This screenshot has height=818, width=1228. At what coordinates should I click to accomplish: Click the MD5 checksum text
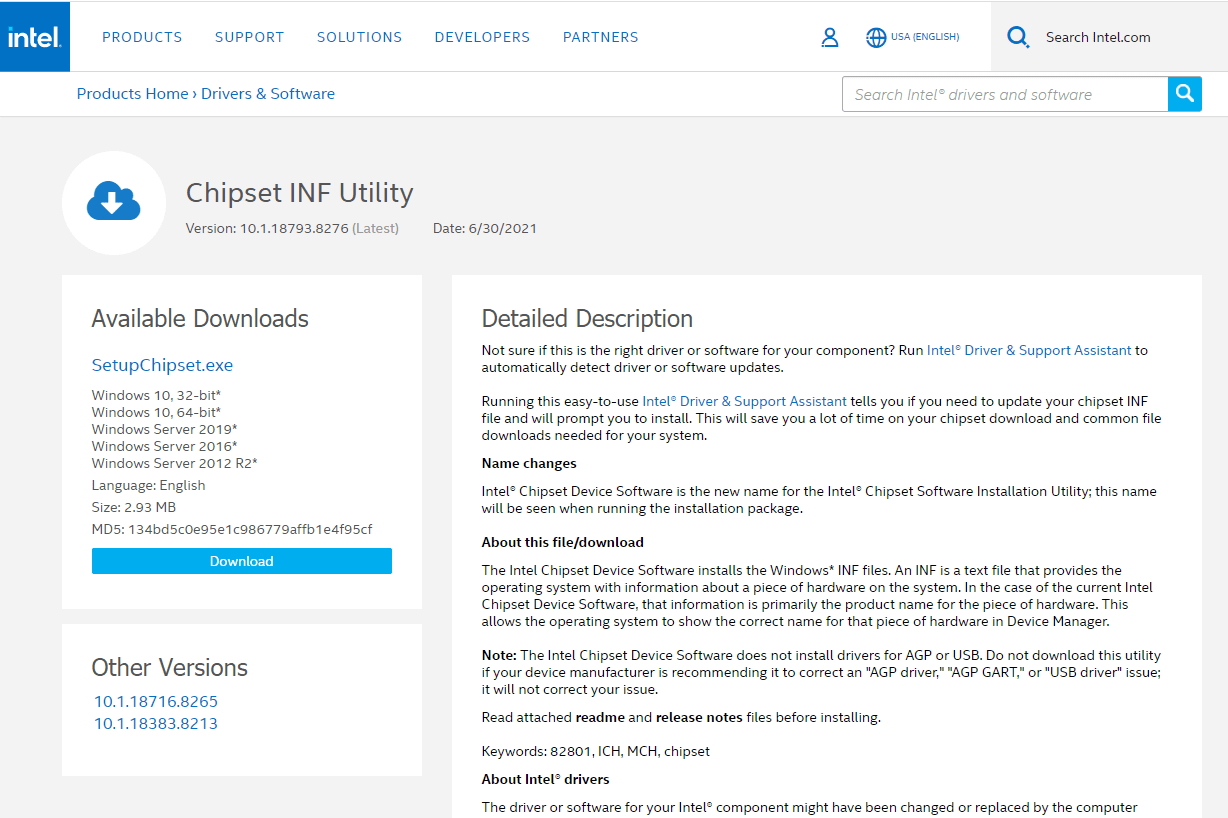pos(232,529)
